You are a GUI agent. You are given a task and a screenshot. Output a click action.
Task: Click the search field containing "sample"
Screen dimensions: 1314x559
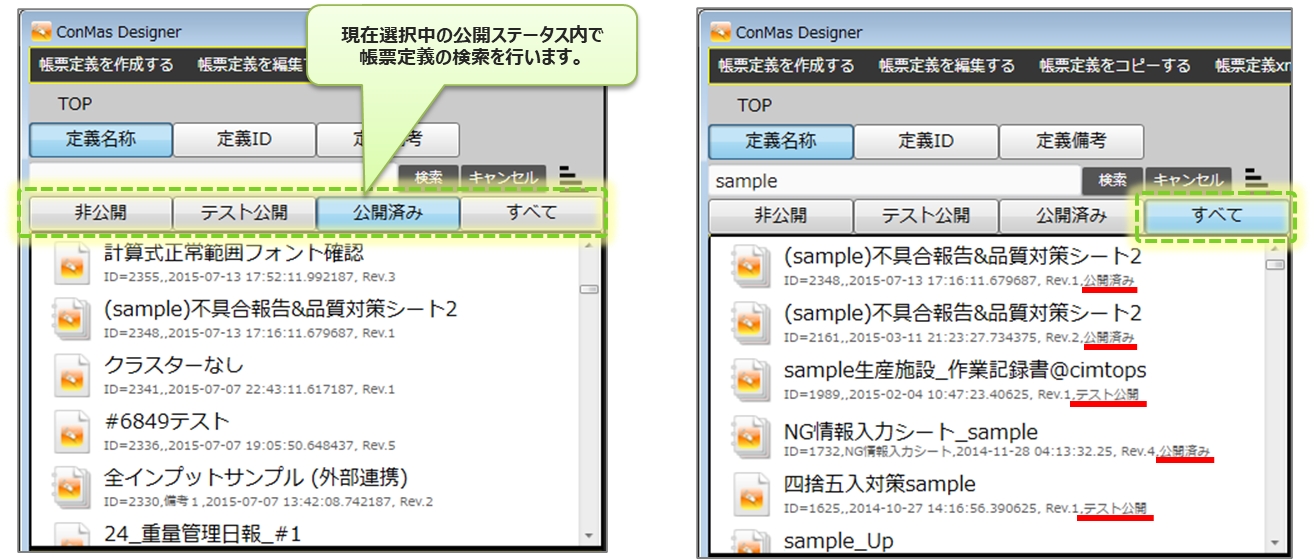point(895,181)
